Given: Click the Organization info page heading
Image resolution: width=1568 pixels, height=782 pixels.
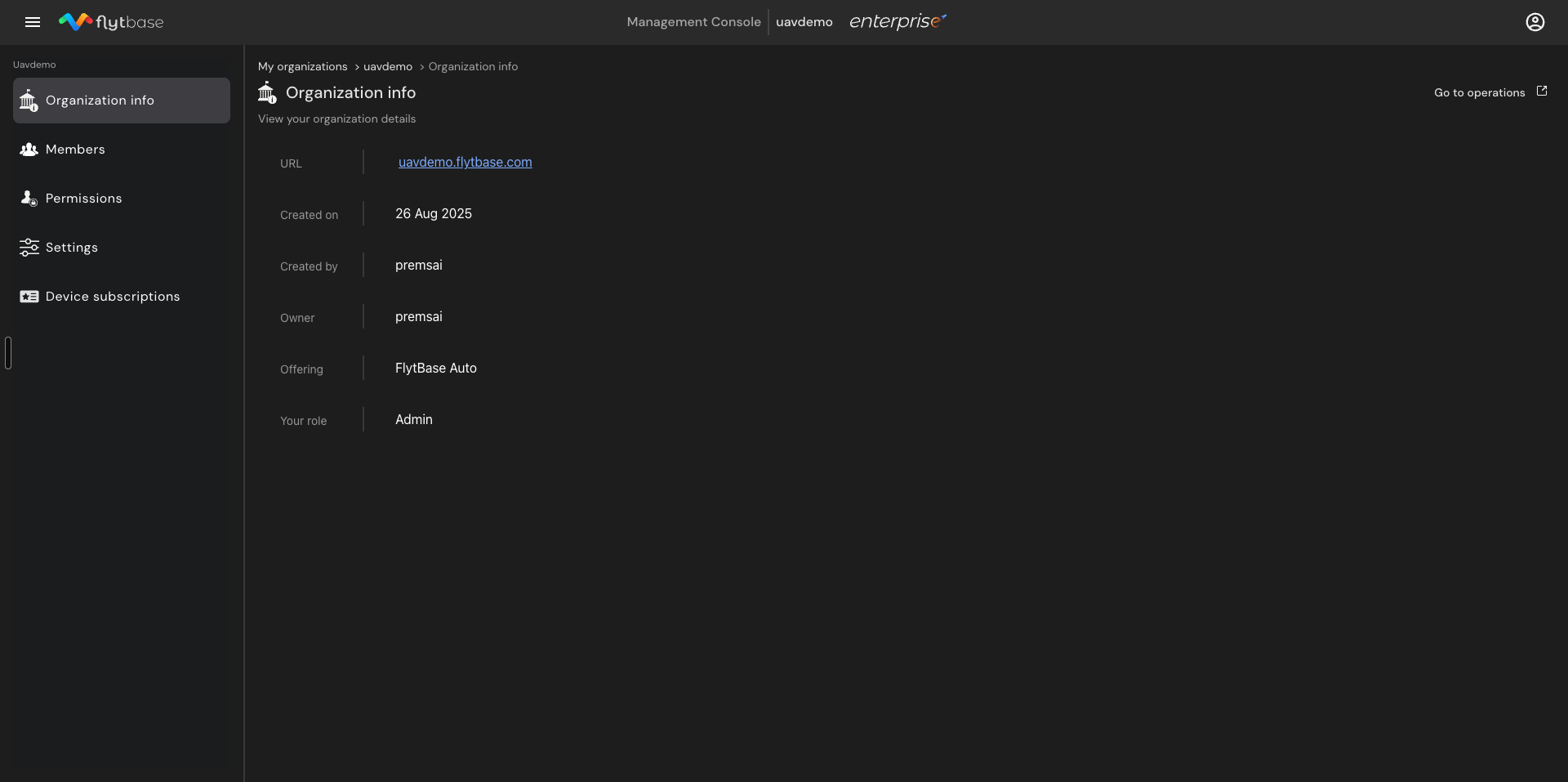Looking at the screenshot, I should [x=351, y=93].
